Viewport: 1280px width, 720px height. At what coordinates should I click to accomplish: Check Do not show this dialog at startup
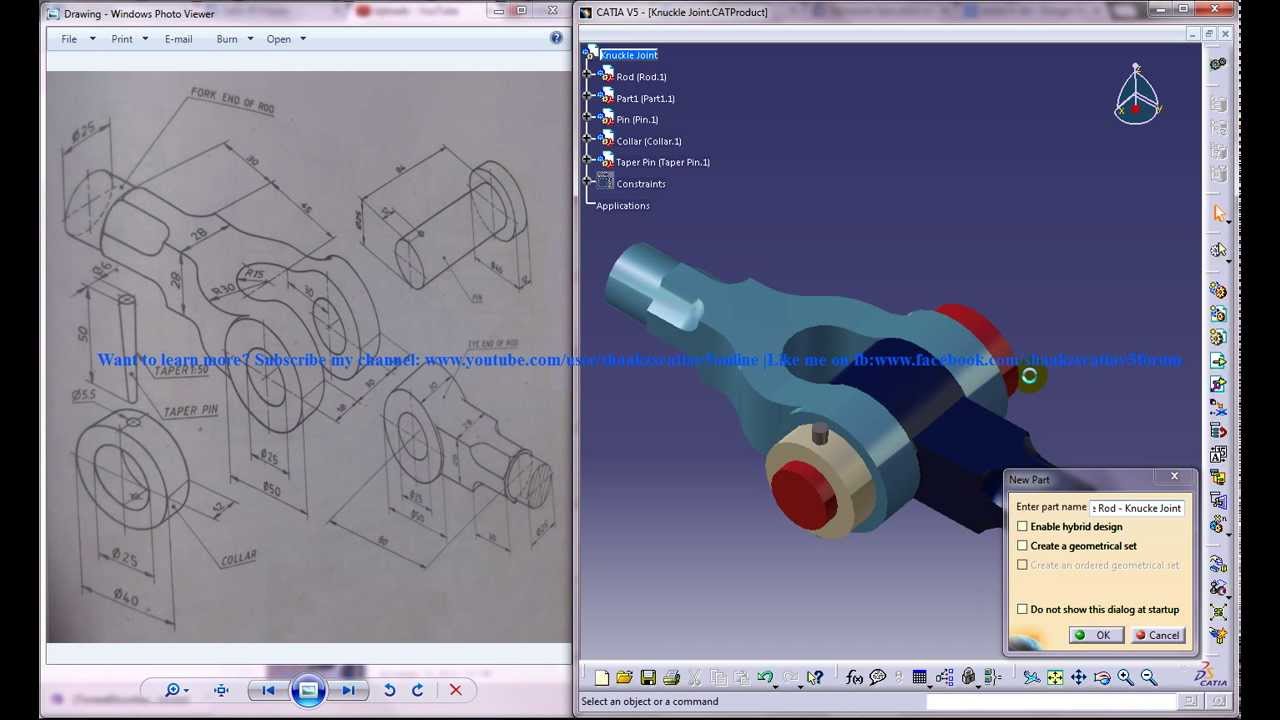(1022, 609)
